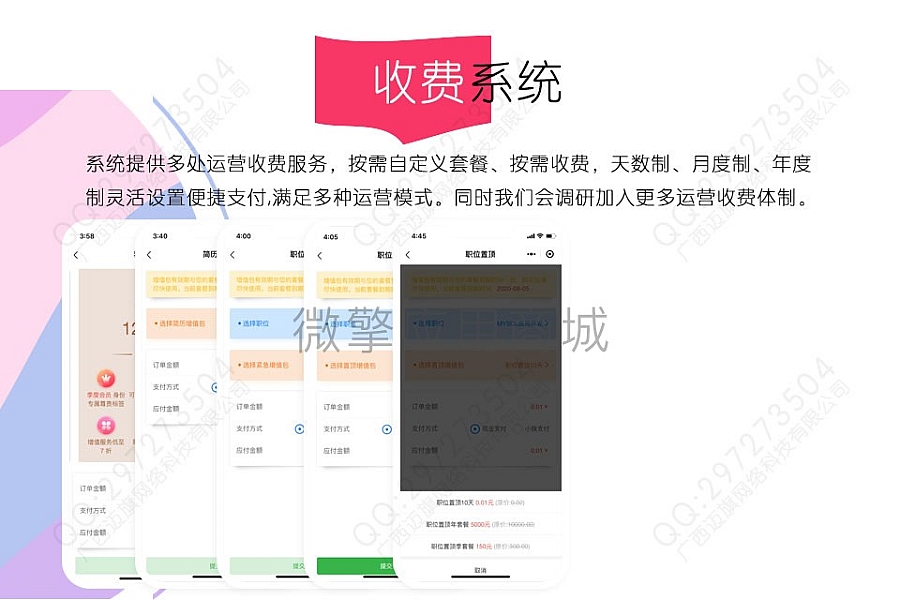This screenshot has width=900, height=600.
Task: Click 季度会员 text under the crown icon
Action: (99, 395)
